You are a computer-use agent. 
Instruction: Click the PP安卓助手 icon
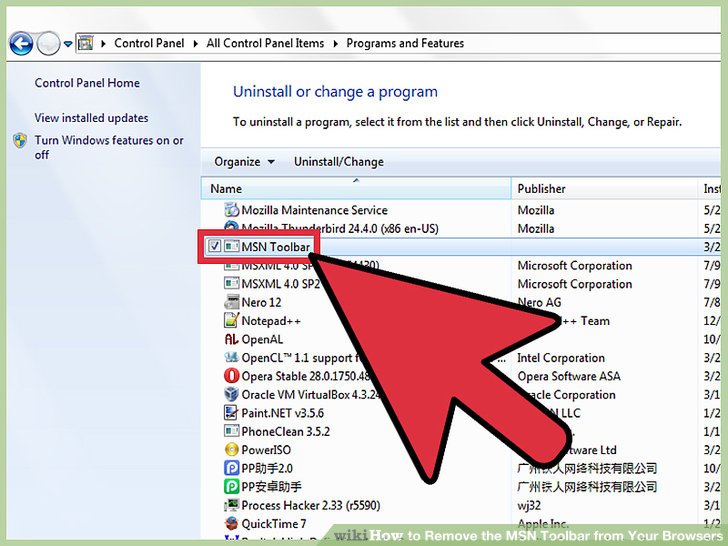click(231, 487)
